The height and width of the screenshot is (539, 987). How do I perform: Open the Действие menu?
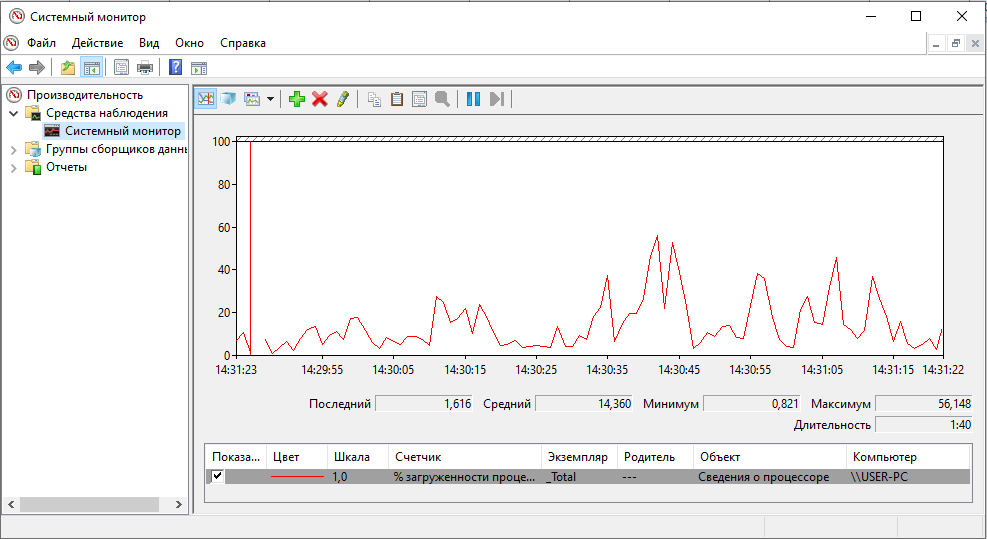97,43
